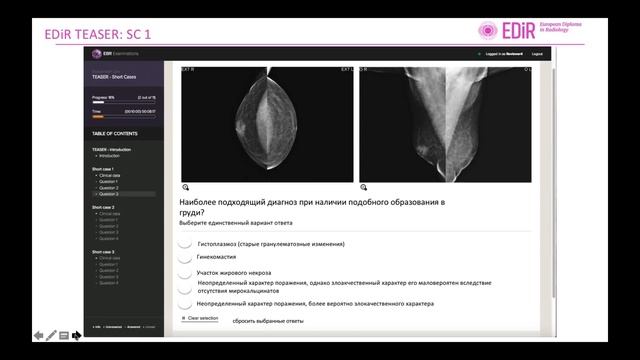Click the Short case 2 heading
Viewport: 640px width, 360px height.
coord(103,207)
